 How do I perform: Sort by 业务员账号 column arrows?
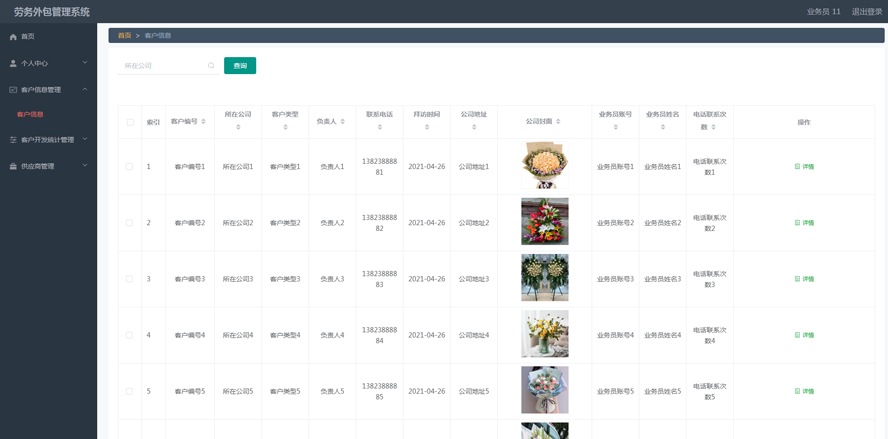[615, 127]
